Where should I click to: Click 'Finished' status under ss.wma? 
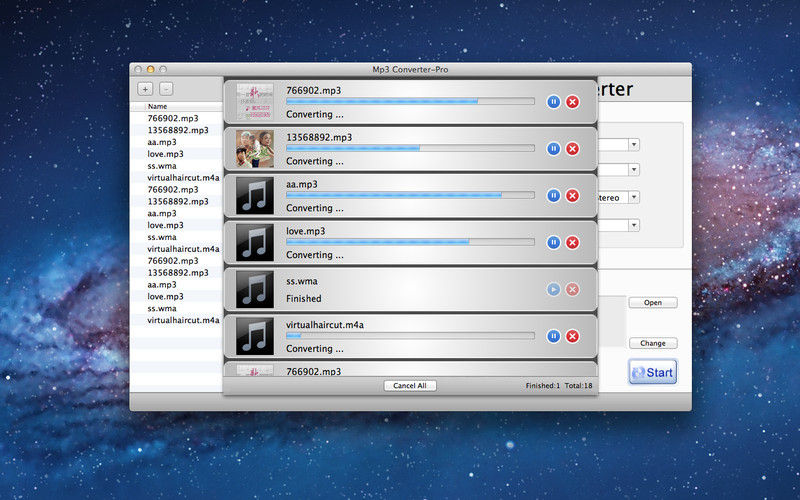(x=304, y=298)
